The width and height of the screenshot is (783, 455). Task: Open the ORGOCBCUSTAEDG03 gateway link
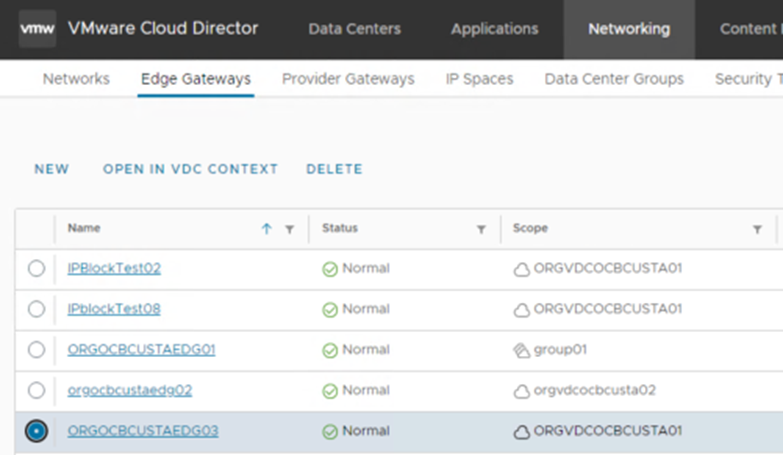(143, 431)
